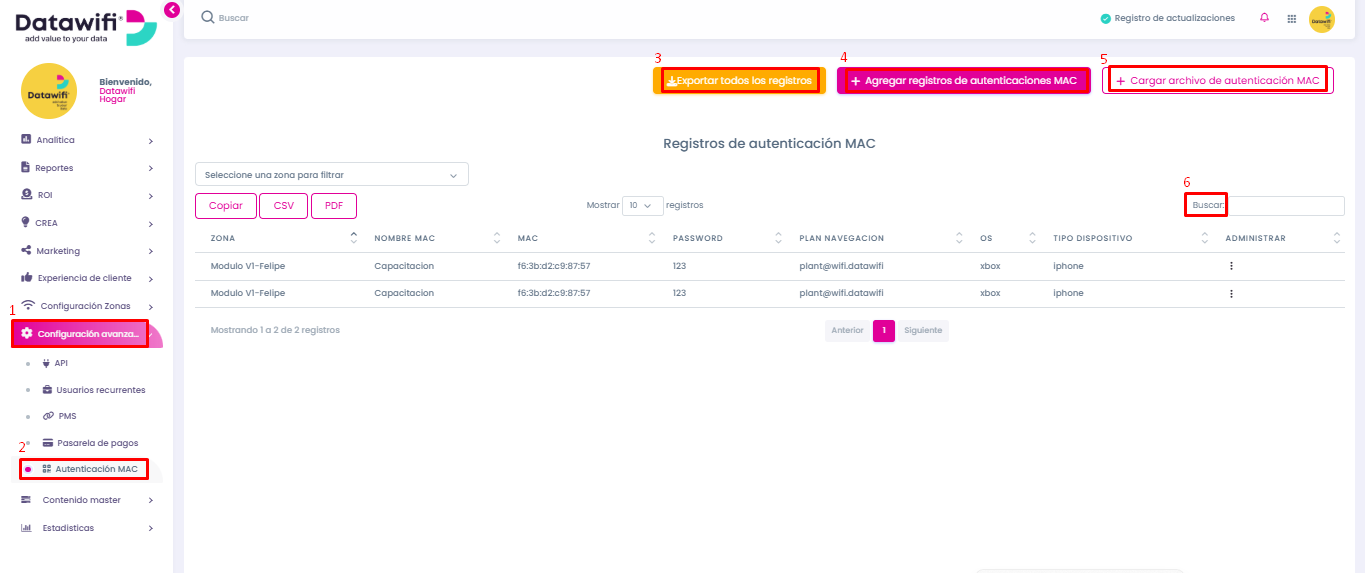Open the Mostrar registros count dropdown
This screenshot has width=1365, height=573.
(x=642, y=205)
